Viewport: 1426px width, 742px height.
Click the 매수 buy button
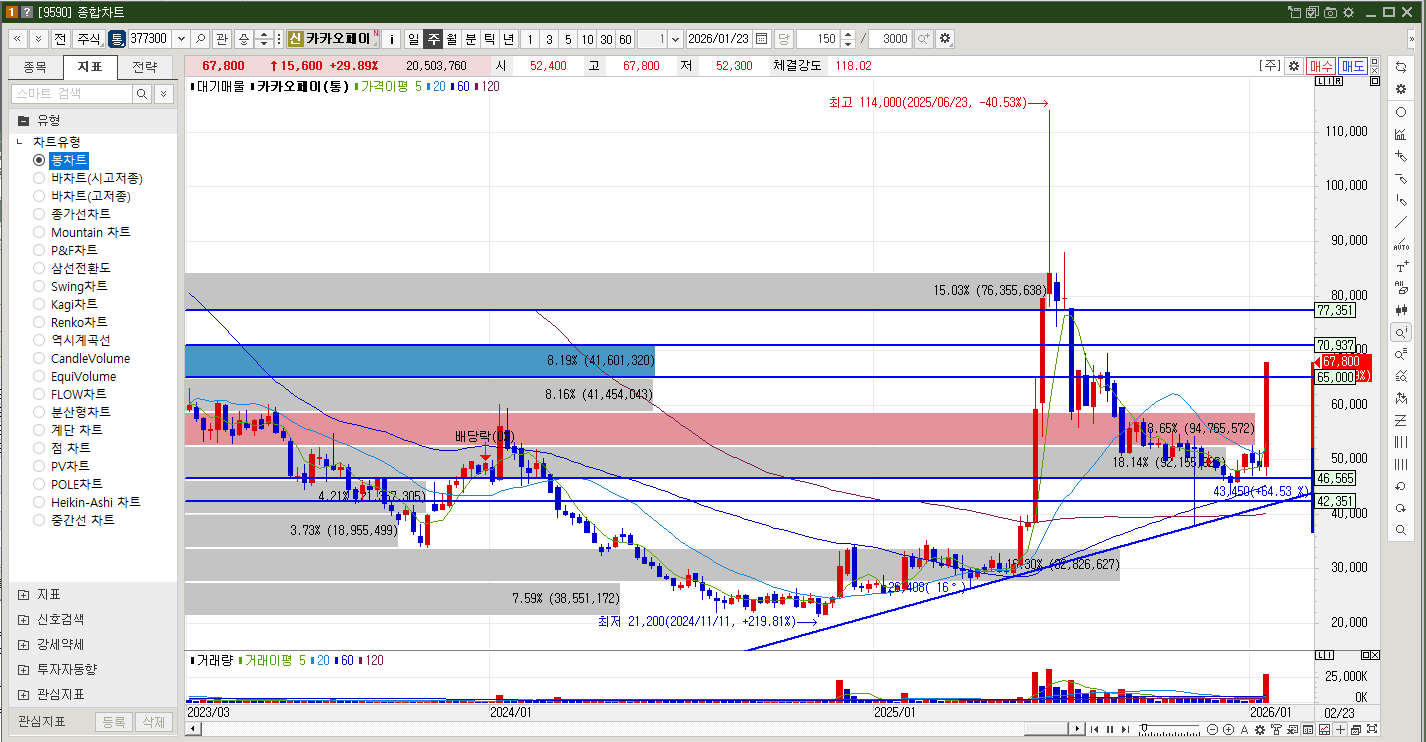1321,66
